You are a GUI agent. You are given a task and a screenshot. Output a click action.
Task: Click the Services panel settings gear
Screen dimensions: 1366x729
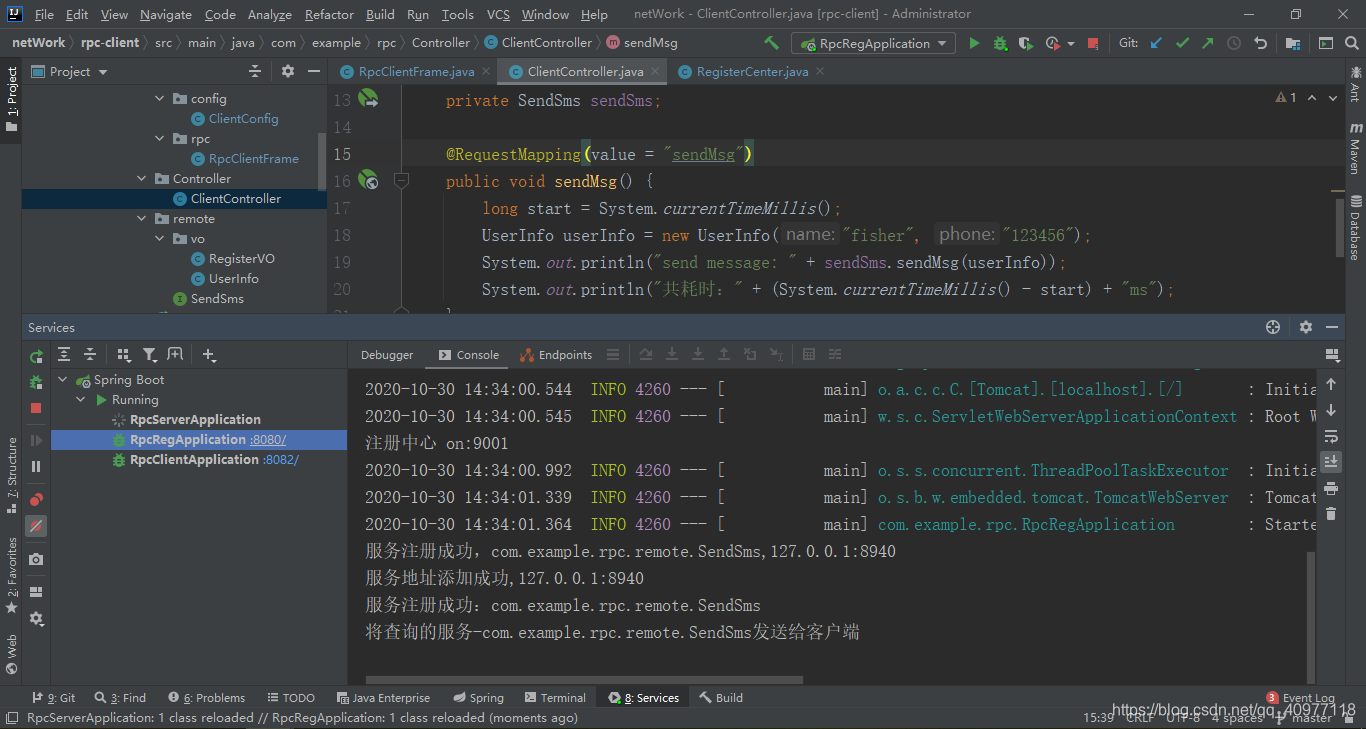click(1306, 327)
